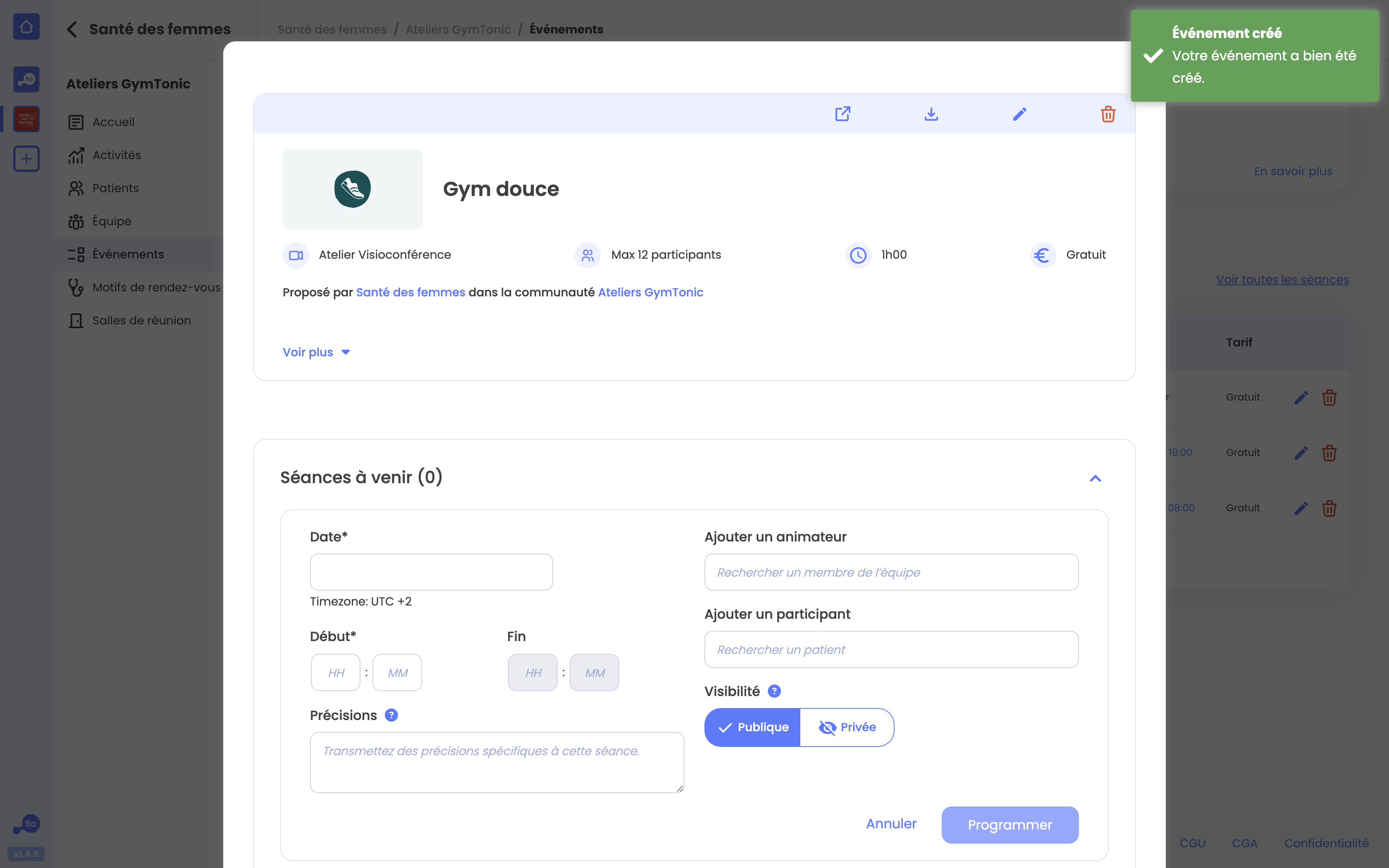
Task: Click the Tarif column header
Action: pos(1239,342)
